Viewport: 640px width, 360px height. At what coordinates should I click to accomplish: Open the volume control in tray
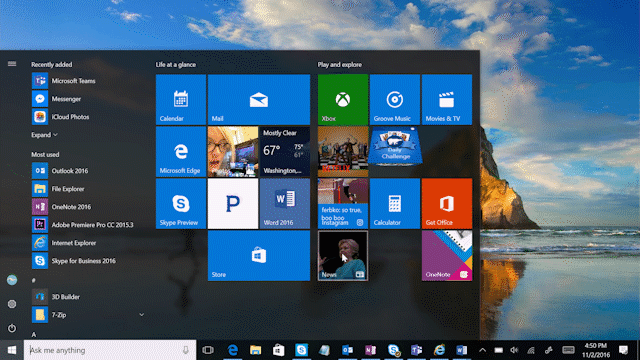[x=514, y=350]
